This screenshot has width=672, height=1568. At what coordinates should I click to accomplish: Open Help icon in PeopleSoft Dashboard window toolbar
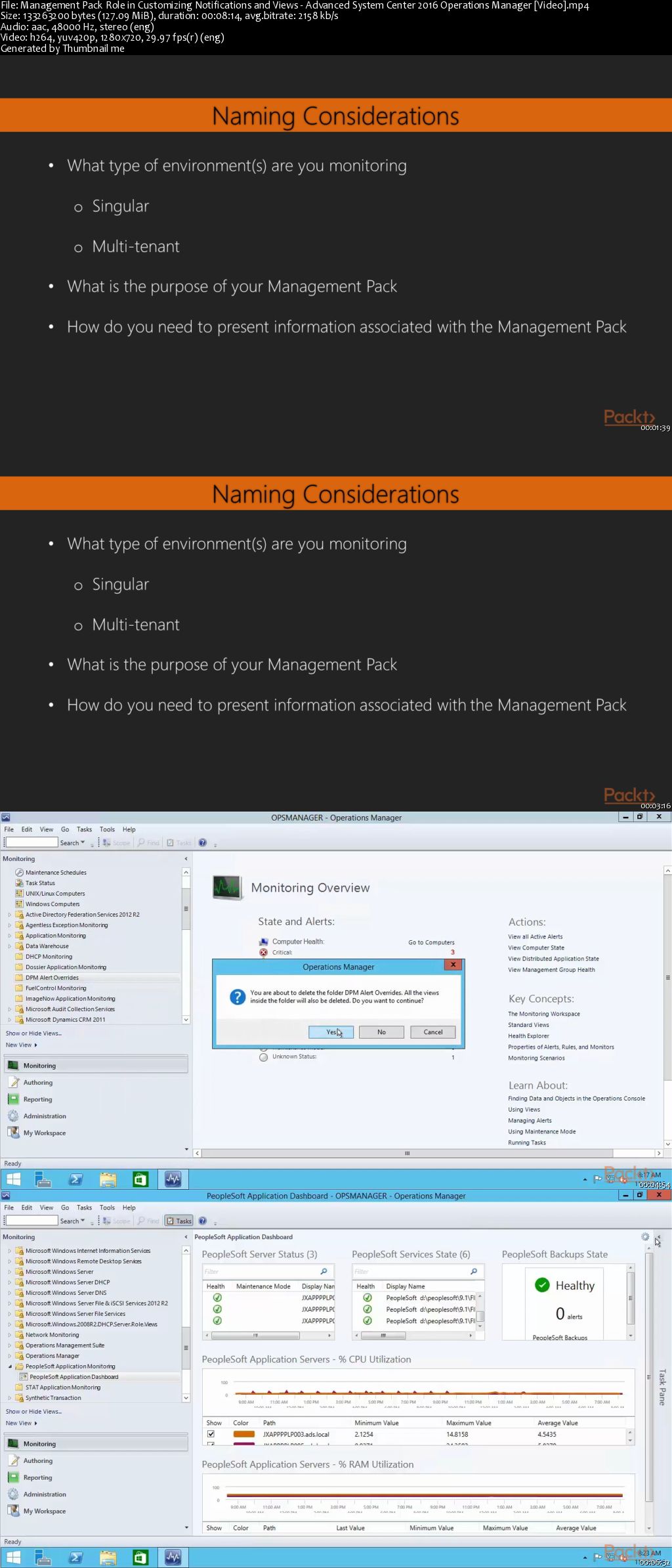click(203, 1221)
